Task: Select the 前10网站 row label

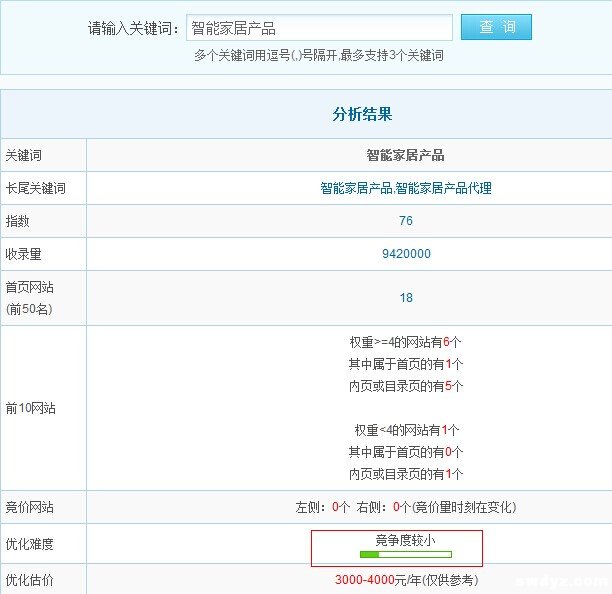Action: tap(30, 408)
